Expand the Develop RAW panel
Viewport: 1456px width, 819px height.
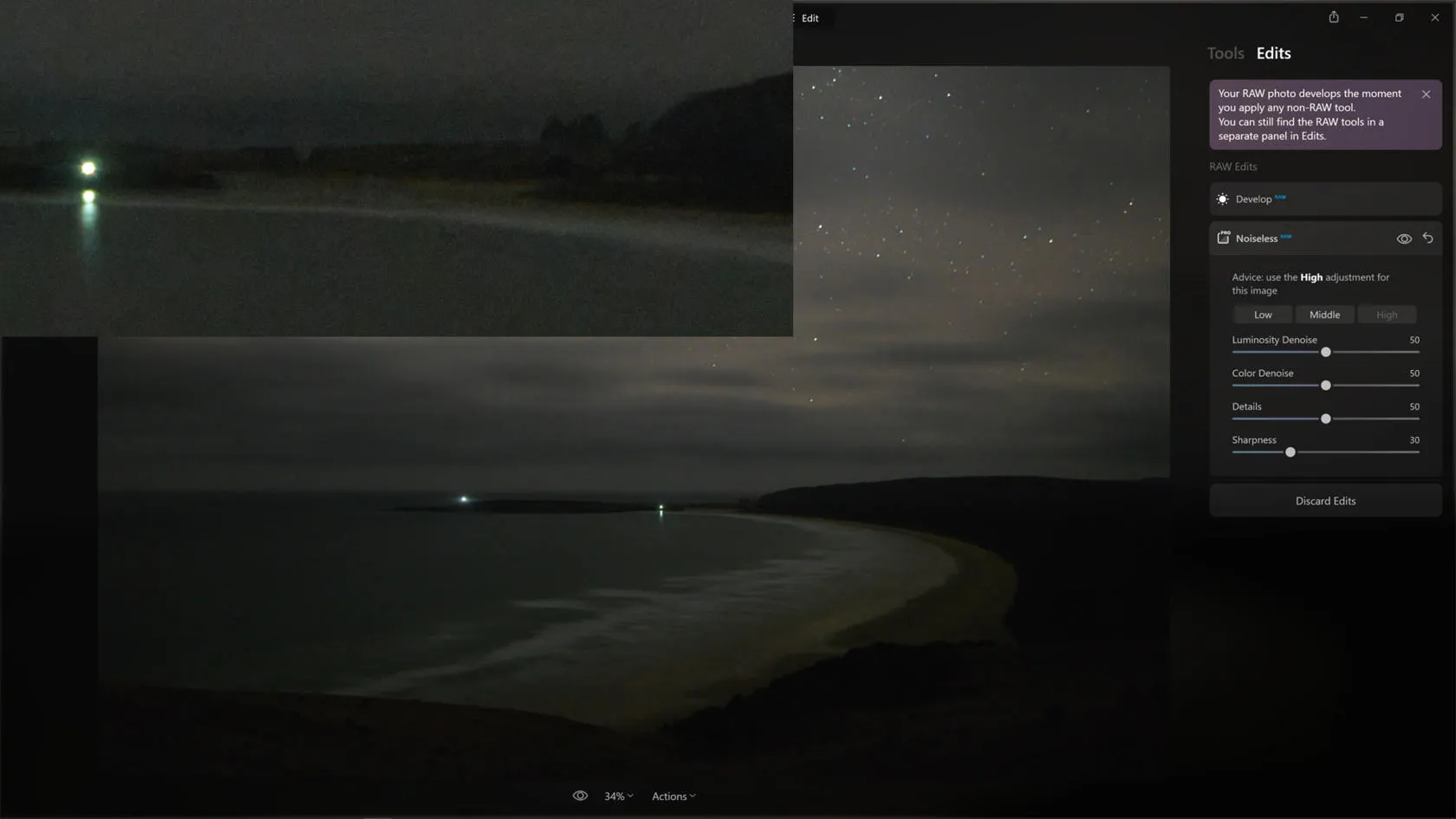coord(1324,199)
